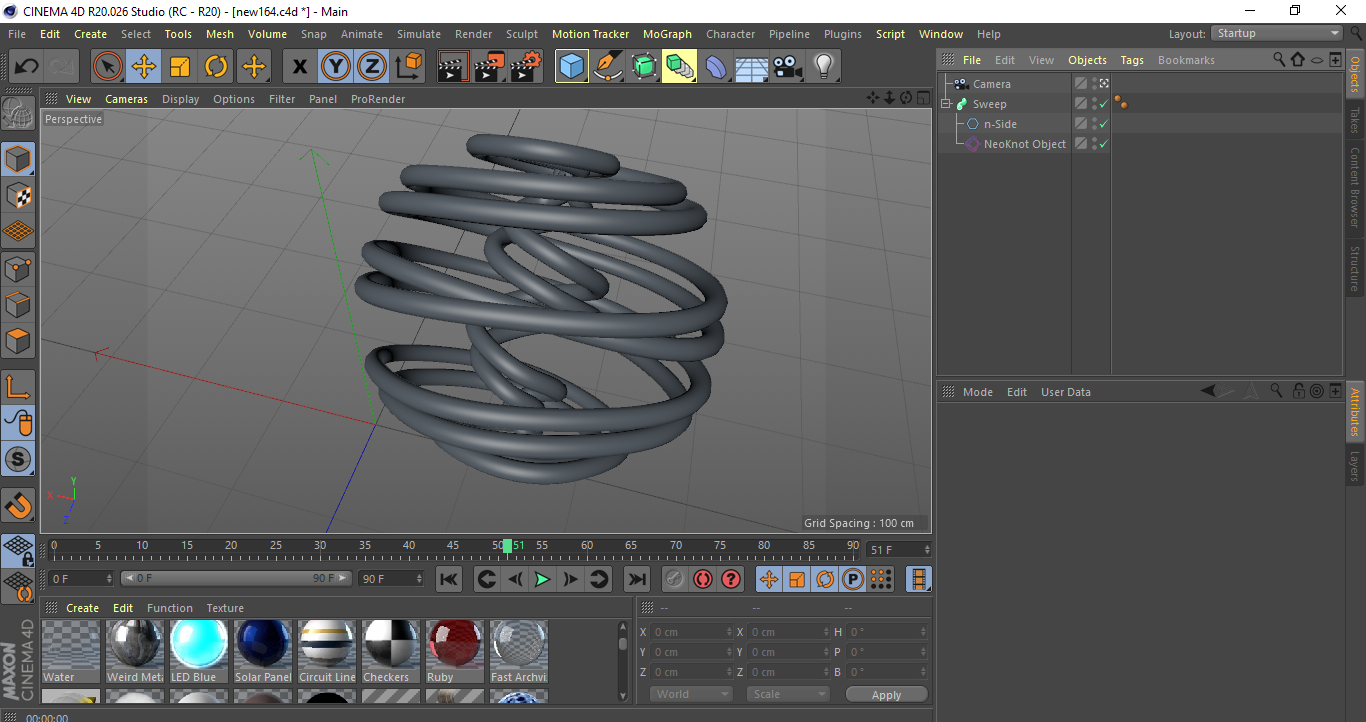The height and width of the screenshot is (722, 1366).
Task: Toggle NeoKnot Object enabled checkmark
Action: [1104, 144]
